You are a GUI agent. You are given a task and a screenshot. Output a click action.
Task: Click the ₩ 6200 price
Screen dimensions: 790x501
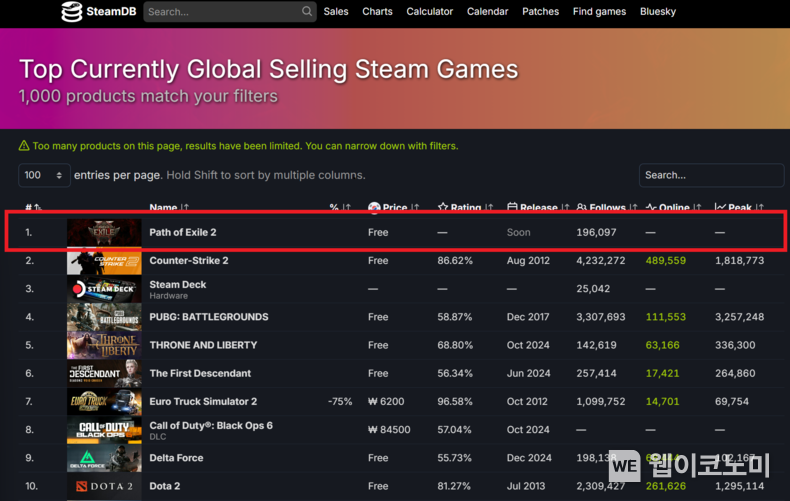pyautogui.click(x=386, y=402)
